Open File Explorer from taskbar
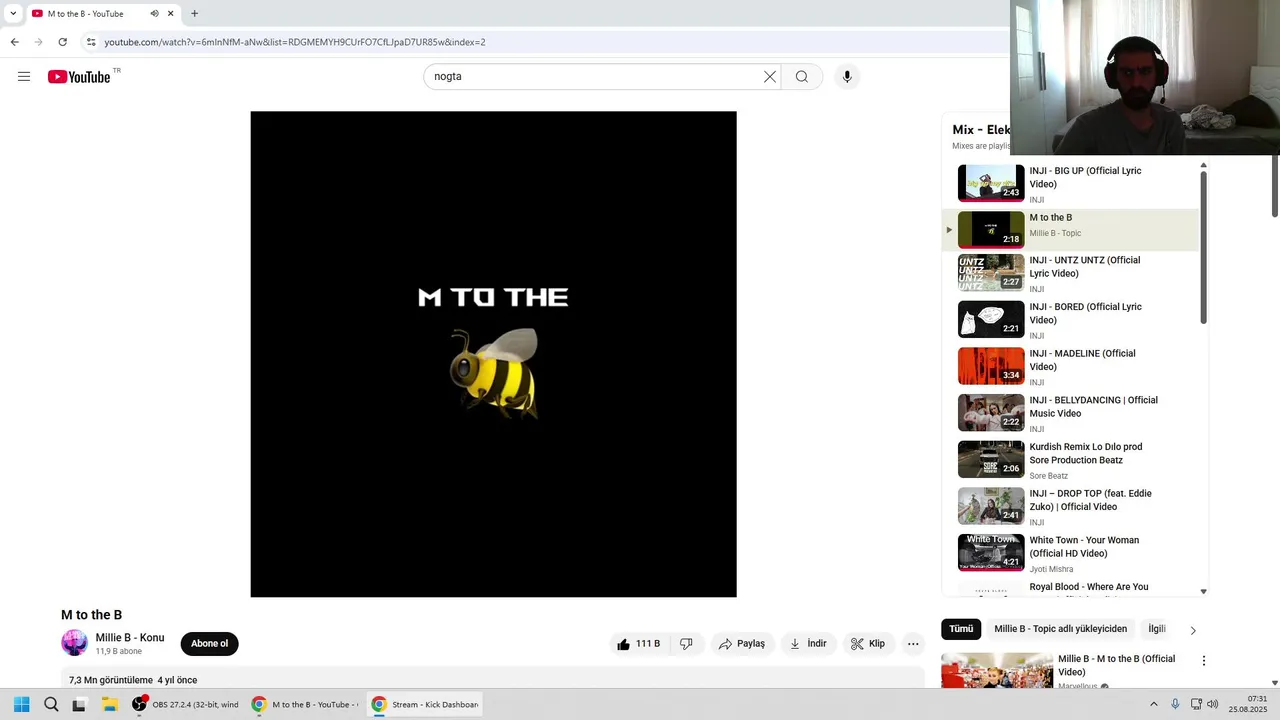Screen dimensions: 1280x720 tap(110, 704)
